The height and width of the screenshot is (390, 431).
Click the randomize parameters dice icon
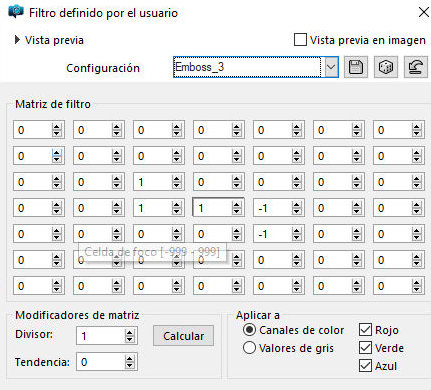click(386, 67)
